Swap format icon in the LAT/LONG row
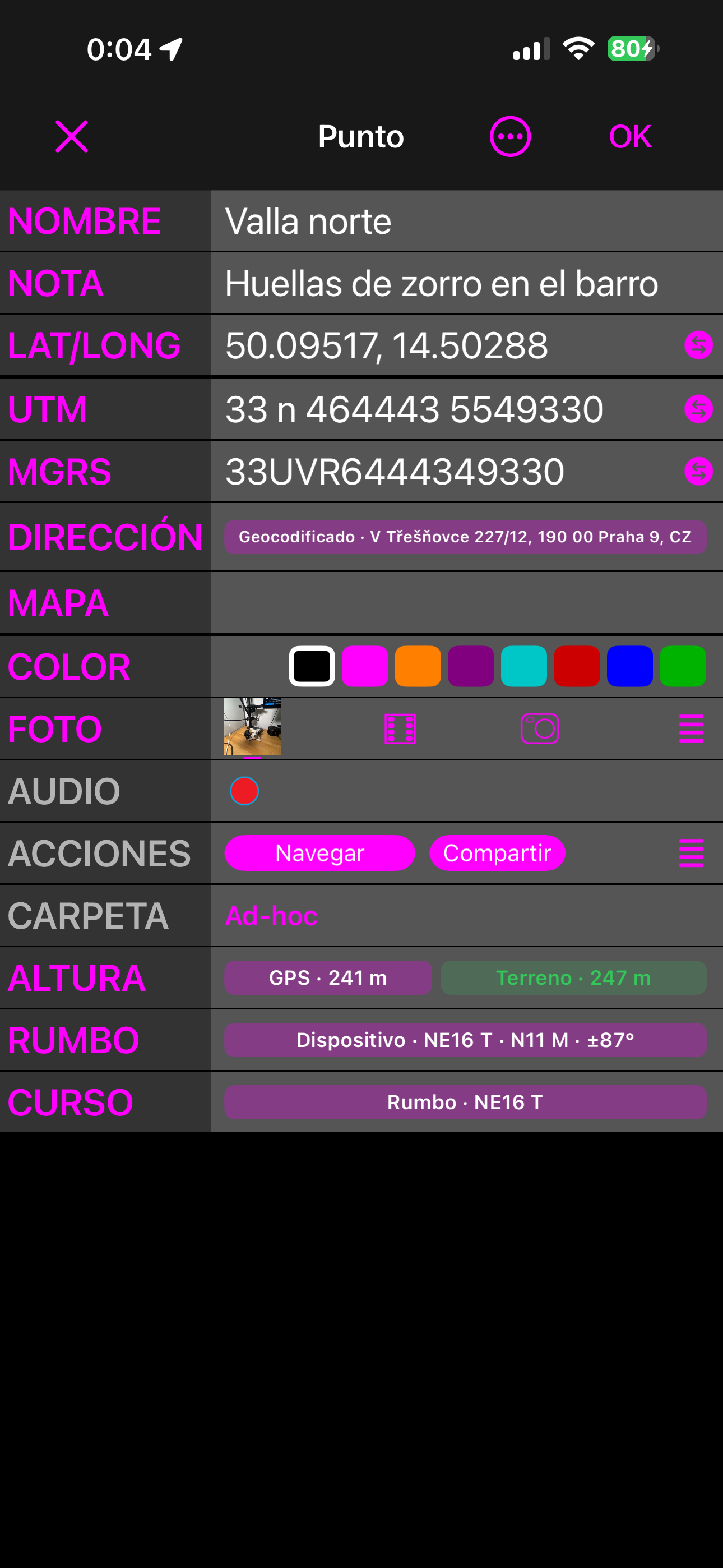The image size is (723, 1568). tap(699, 346)
